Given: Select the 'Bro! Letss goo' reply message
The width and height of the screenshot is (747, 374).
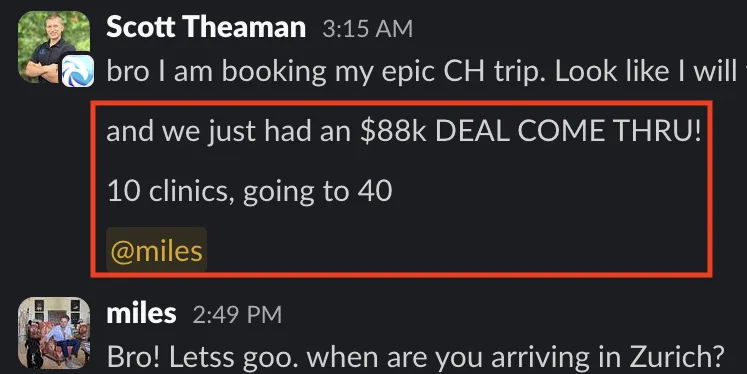Looking at the screenshot, I should coord(415,356).
